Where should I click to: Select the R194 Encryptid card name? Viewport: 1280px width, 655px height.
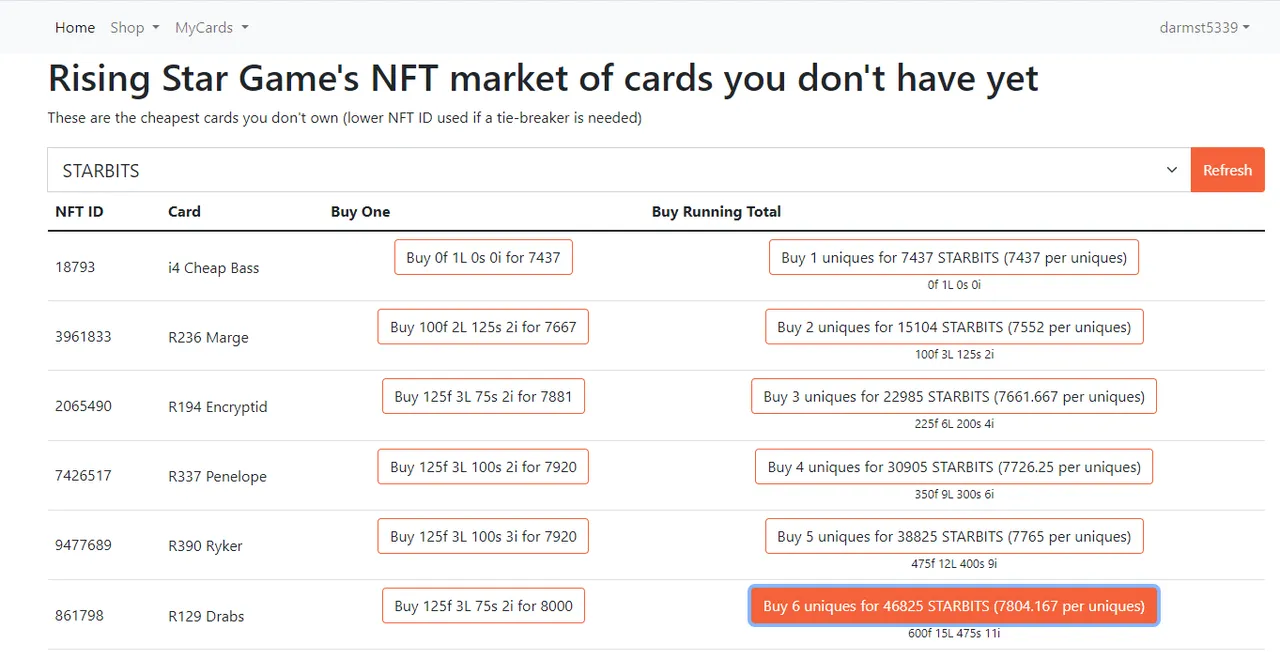[218, 407]
